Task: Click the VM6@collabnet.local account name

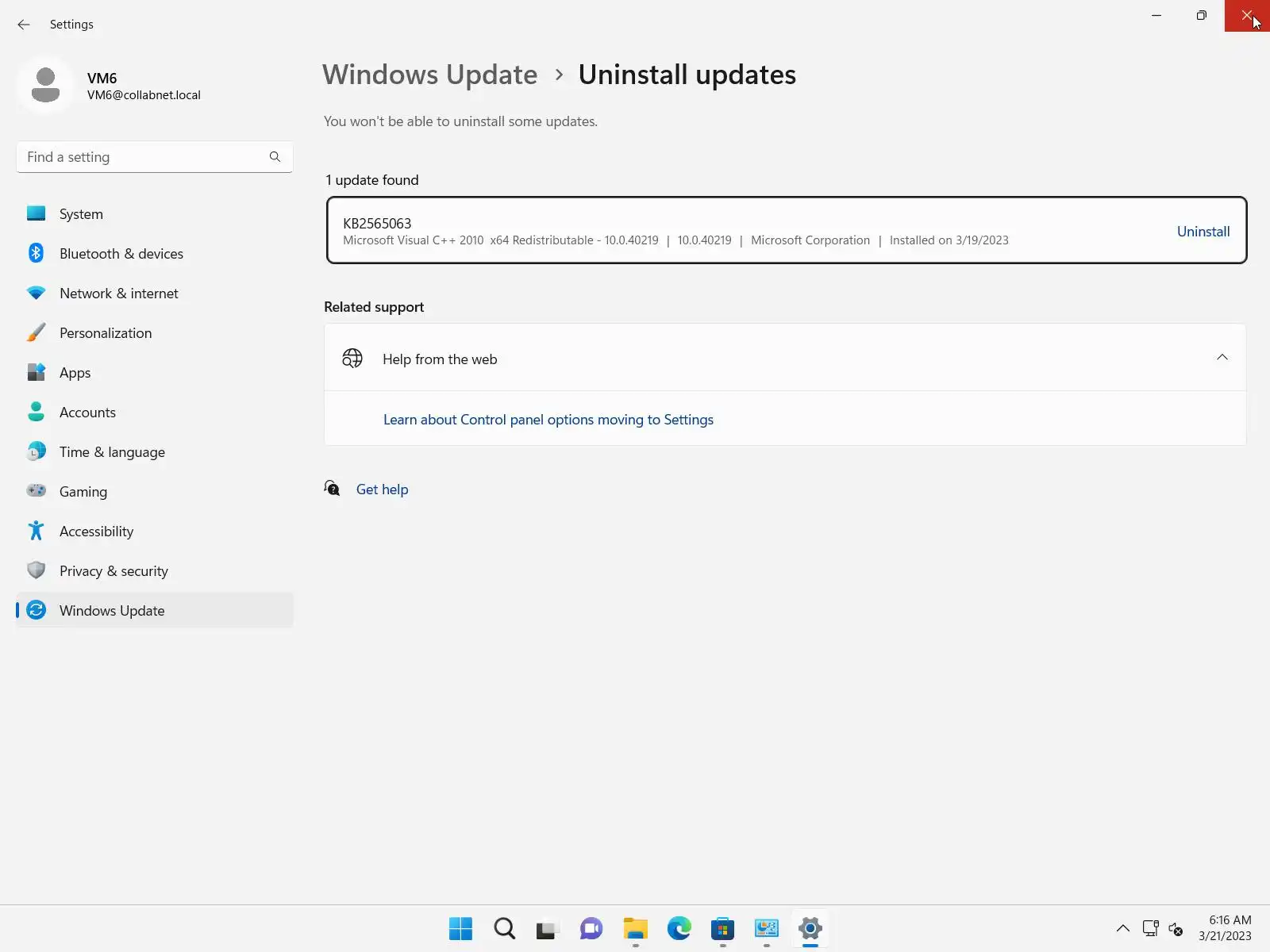Action: (144, 95)
